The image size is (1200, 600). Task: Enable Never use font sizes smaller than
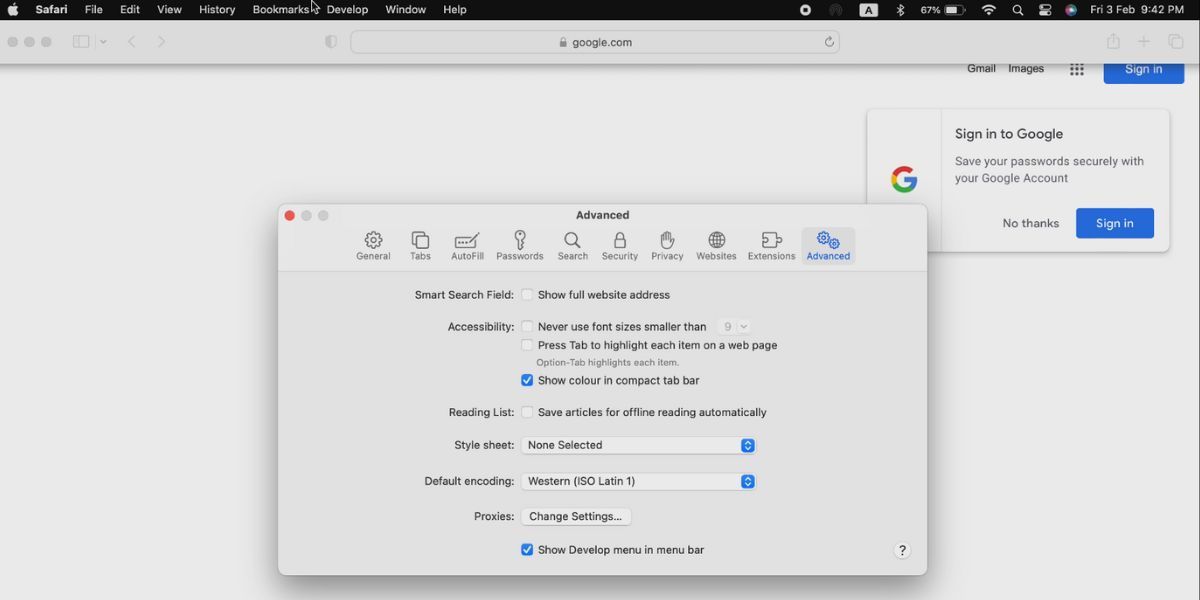tap(527, 327)
